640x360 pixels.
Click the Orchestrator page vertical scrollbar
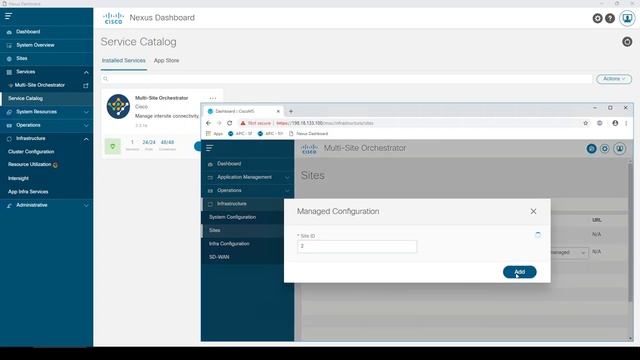[x=630, y=233]
